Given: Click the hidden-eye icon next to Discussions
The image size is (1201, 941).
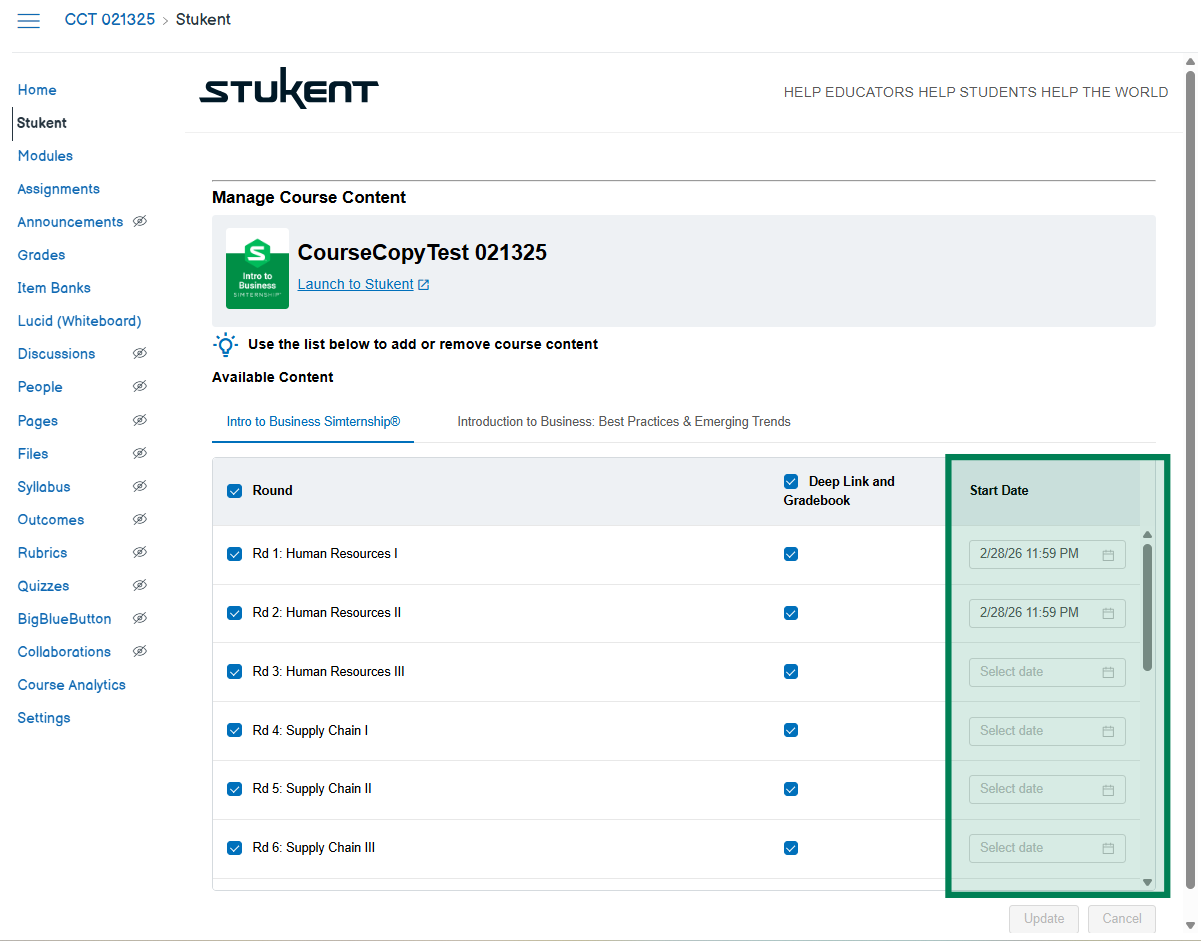Looking at the screenshot, I should pyautogui.click(x=140, y=354).
